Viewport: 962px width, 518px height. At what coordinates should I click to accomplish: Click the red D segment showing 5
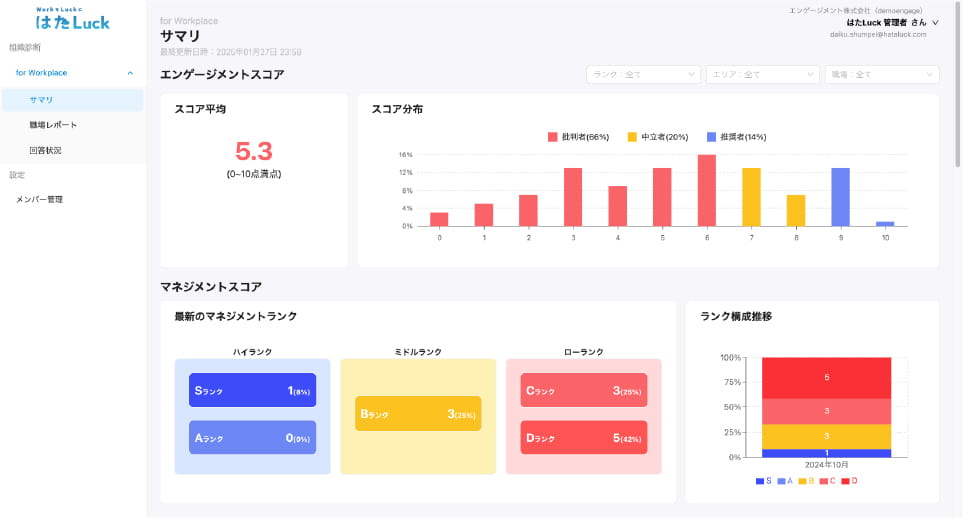(826, 378)
